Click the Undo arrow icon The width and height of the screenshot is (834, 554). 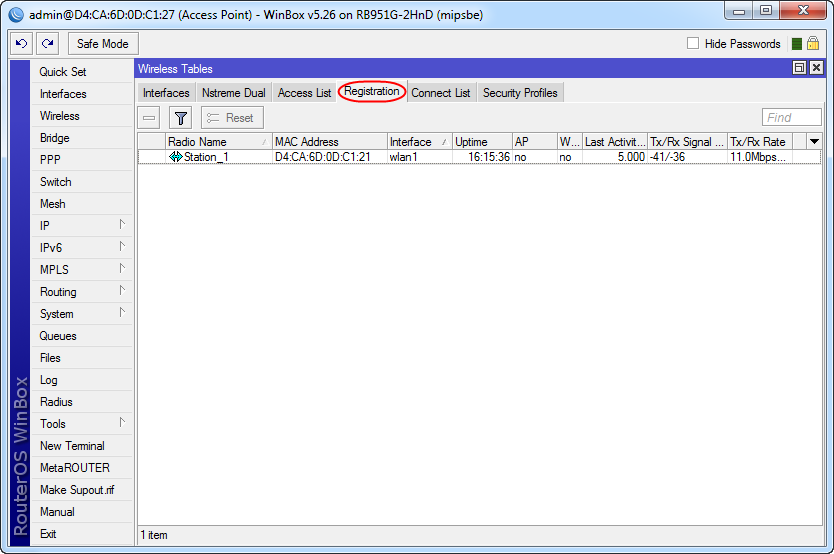[x=21, y=44]
